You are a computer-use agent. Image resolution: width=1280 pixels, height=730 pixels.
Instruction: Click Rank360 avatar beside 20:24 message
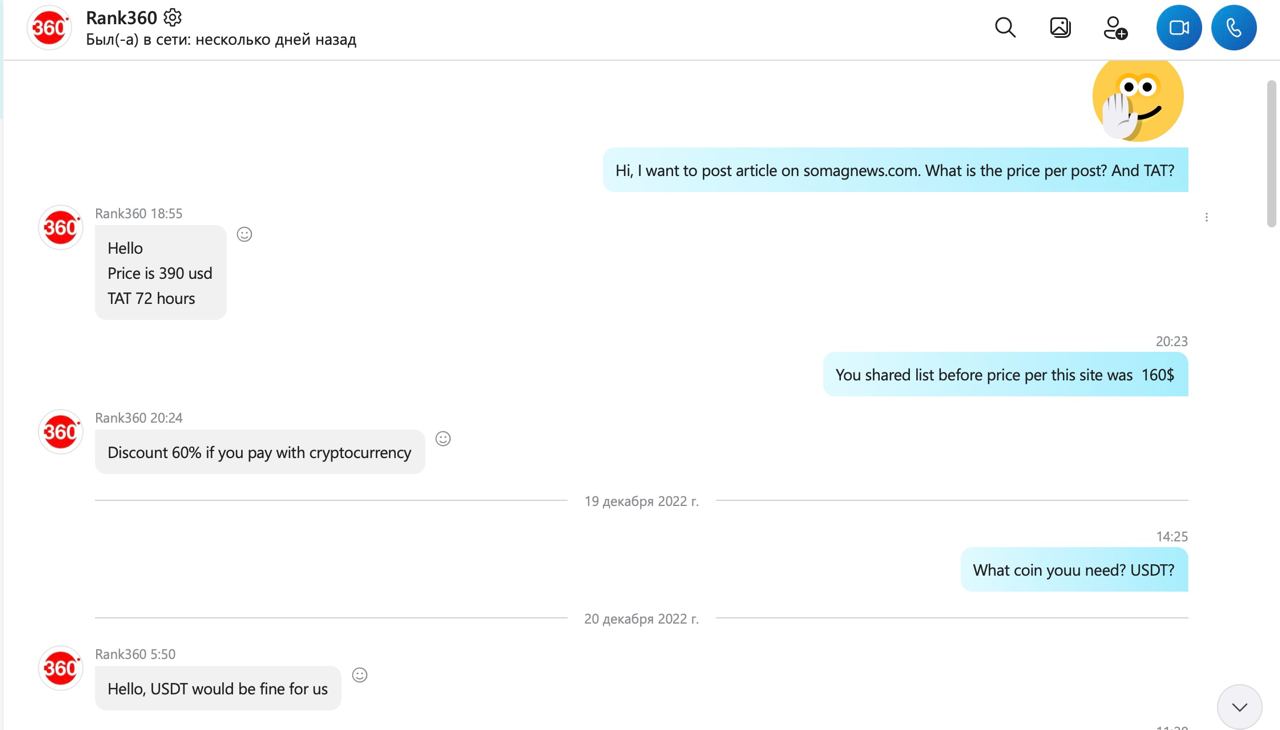pyautogui.click(x=60, y=431)
